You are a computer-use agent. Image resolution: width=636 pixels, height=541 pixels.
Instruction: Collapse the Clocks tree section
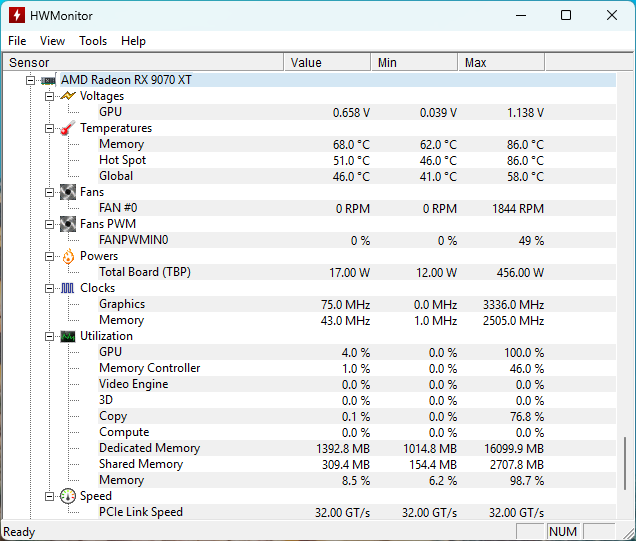[49, 288]
